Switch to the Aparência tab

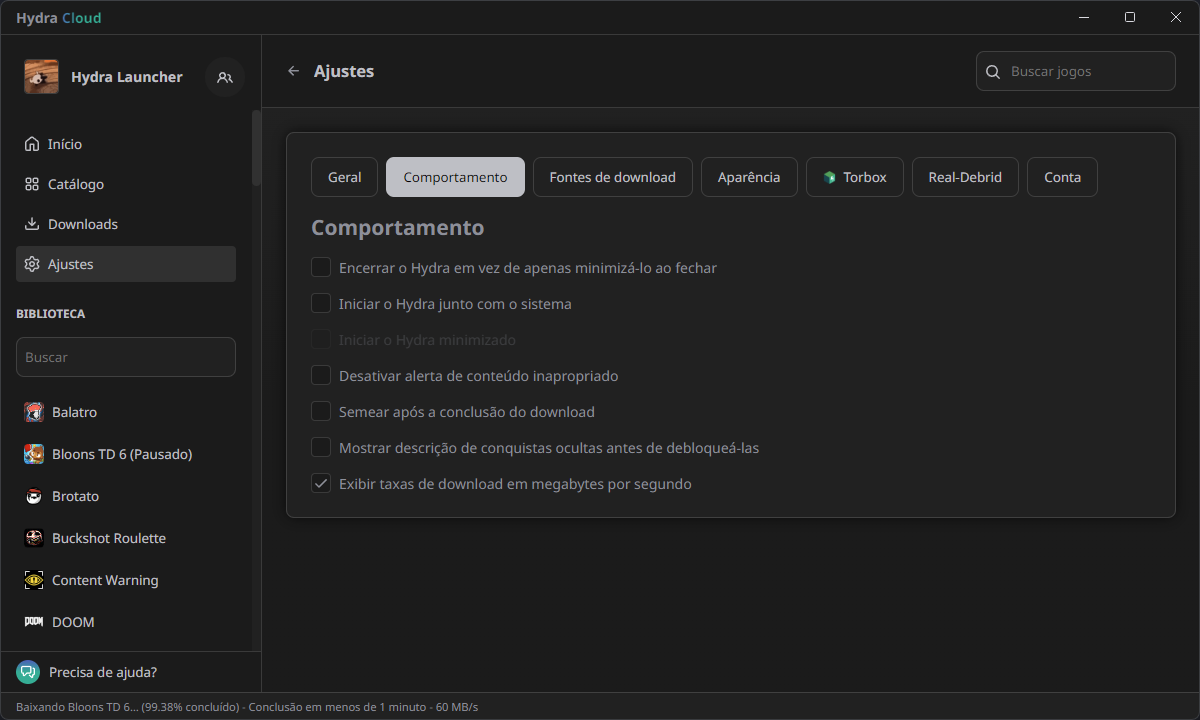(x=748, y=177)
